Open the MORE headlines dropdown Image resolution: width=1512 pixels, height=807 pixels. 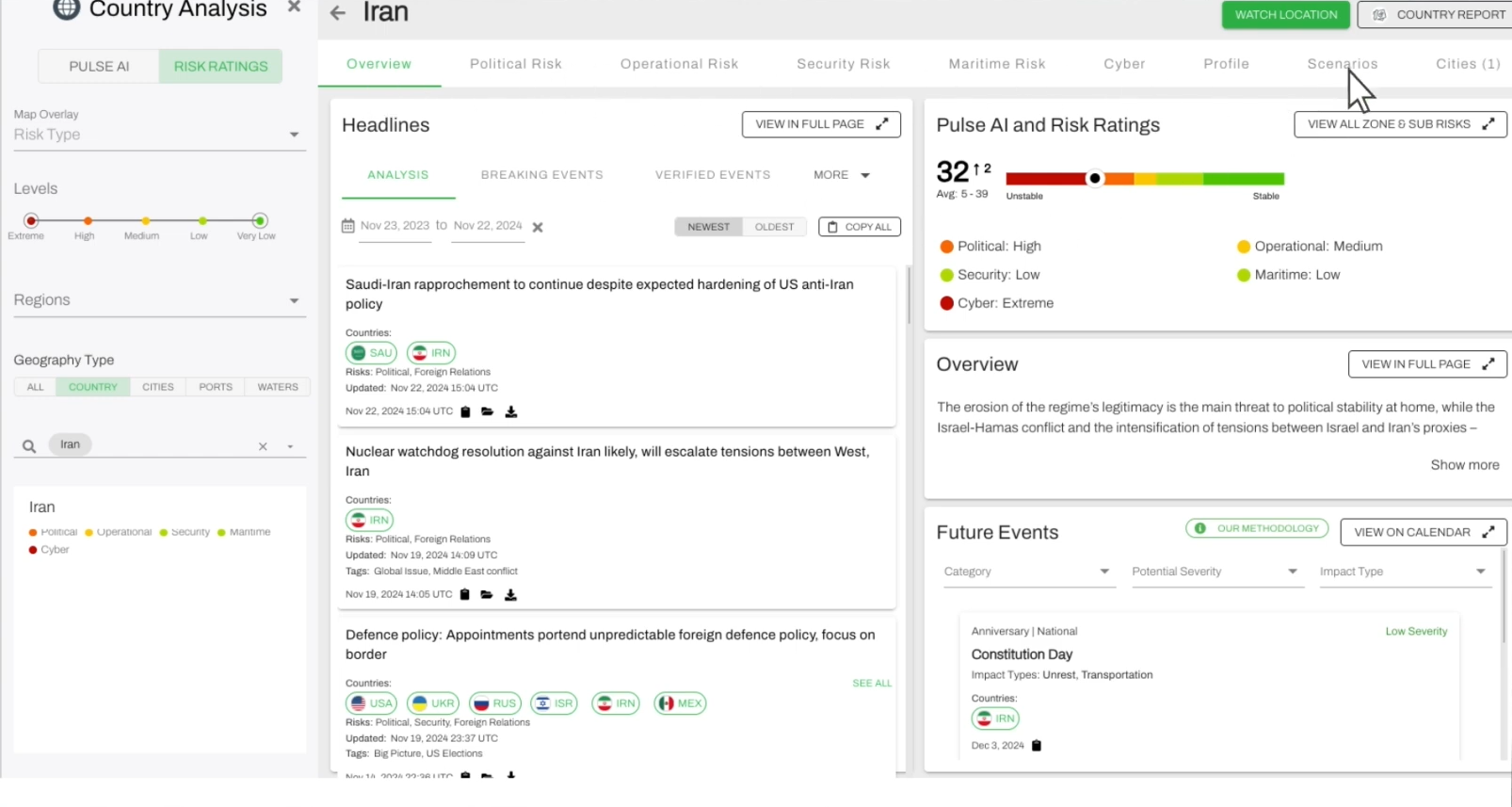point(842,175)
